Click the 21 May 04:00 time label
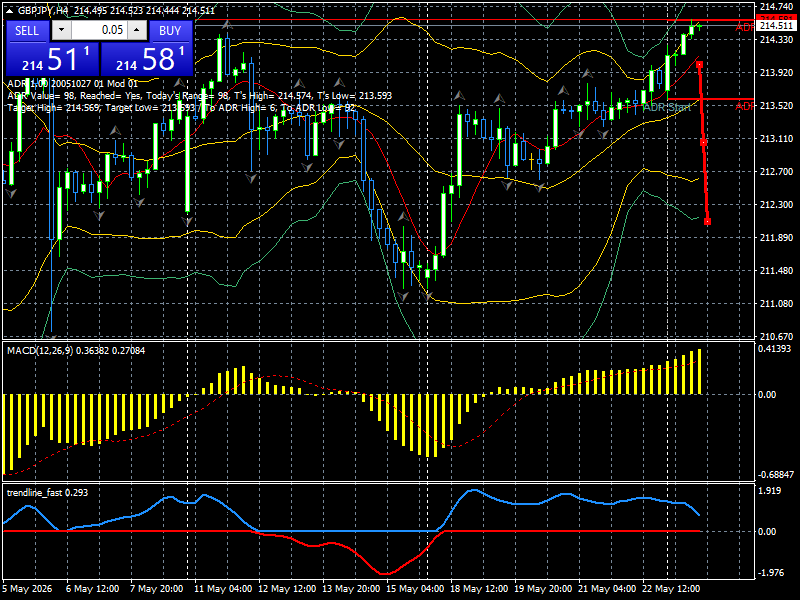This screenshot has height=600, width=800. [607, 588]
